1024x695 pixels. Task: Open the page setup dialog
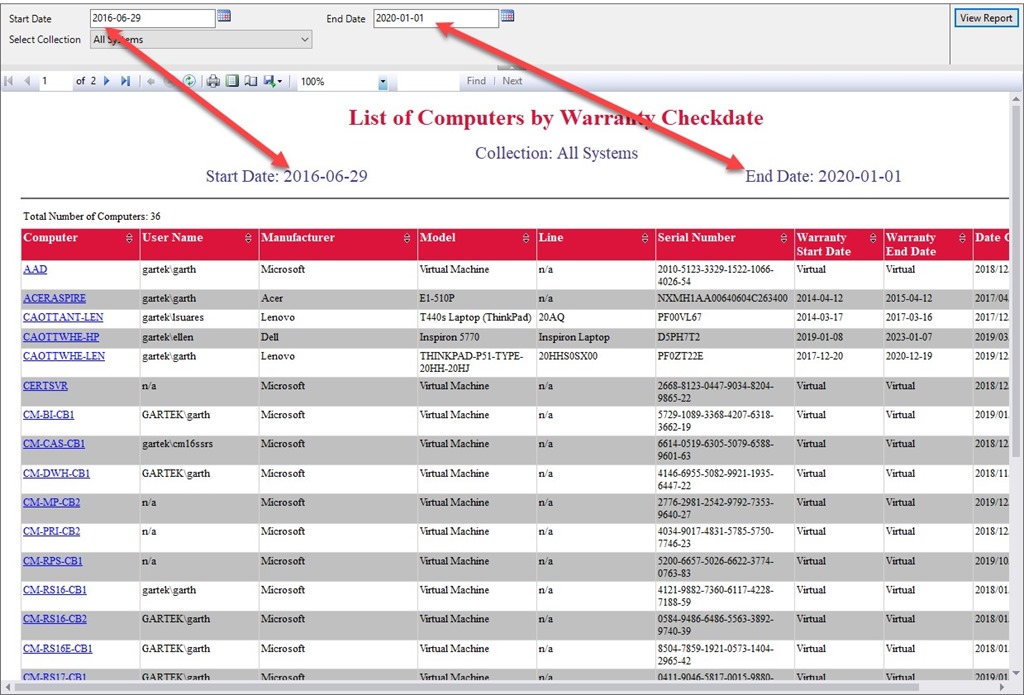click(x=252, y=81)
